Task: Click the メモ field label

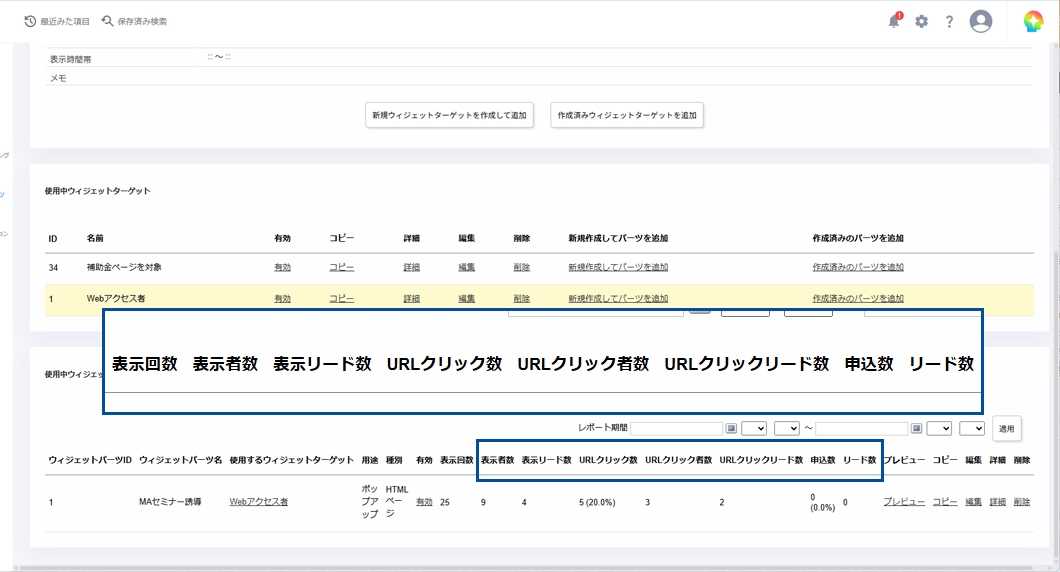Action: (x=58, y=78)
